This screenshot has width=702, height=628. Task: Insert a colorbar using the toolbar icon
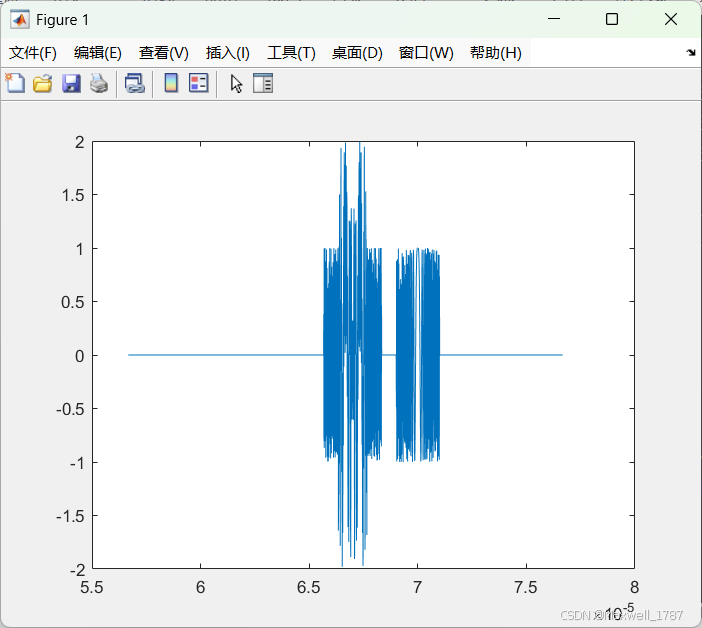point(171,83)
